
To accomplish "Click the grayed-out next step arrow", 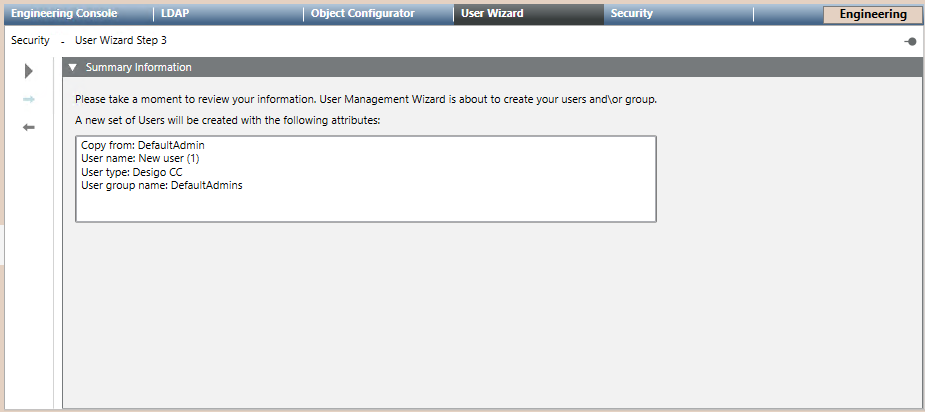I will (29, 99).
